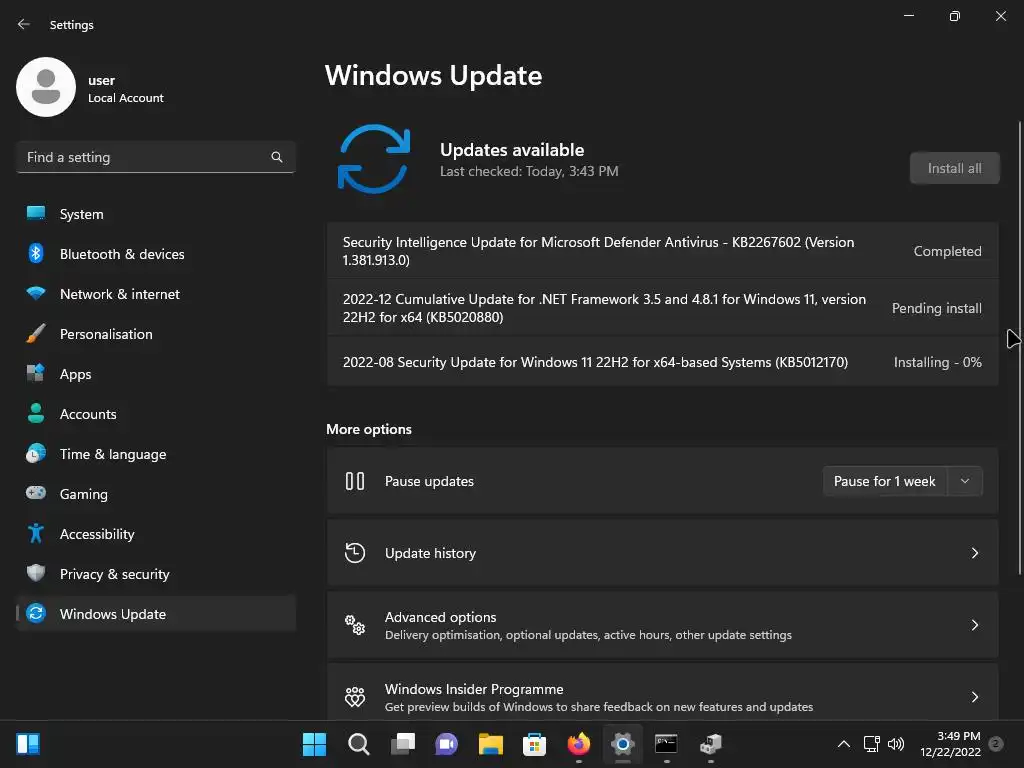Viewport: 1024px width, 768px height.
Task: Open Microsoft Store from the taskbar
Action: [534, 744]
